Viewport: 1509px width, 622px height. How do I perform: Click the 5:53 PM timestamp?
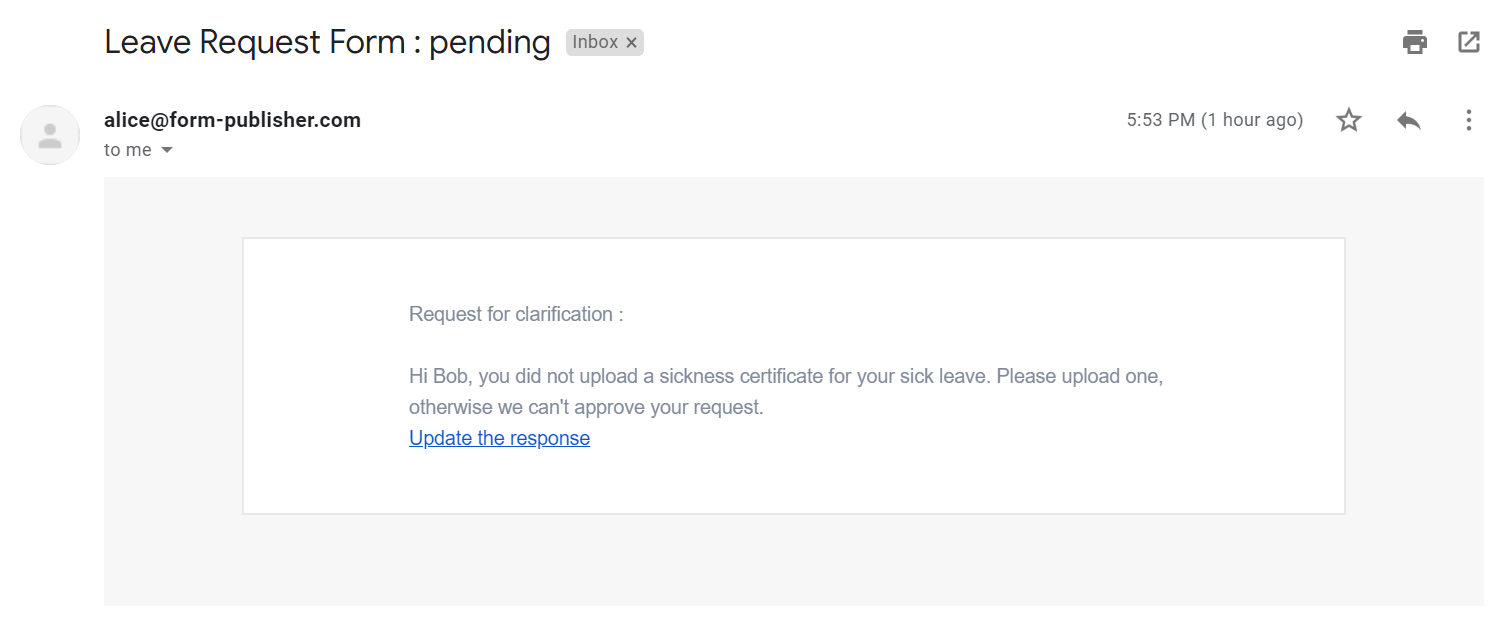click(1215, 120)
